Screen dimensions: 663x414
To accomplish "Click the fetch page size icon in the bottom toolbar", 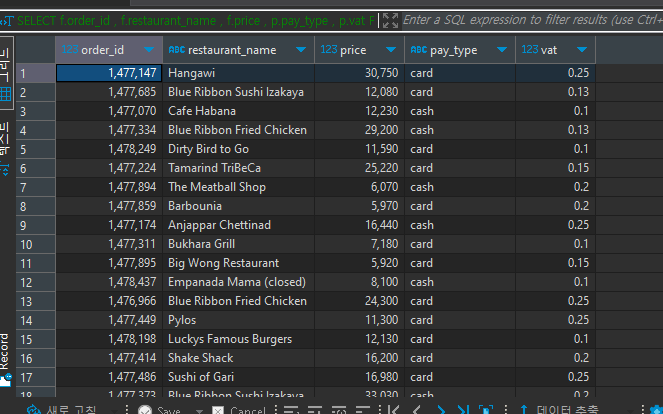I will [486, 410].
